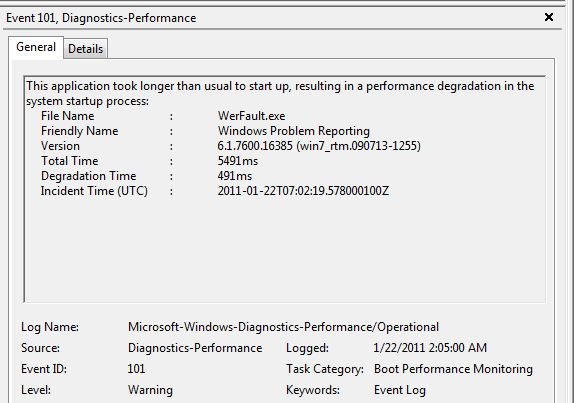Click the Keywords value Event Log
Viewport: 574px width, 403px height.
pos(400,390)
